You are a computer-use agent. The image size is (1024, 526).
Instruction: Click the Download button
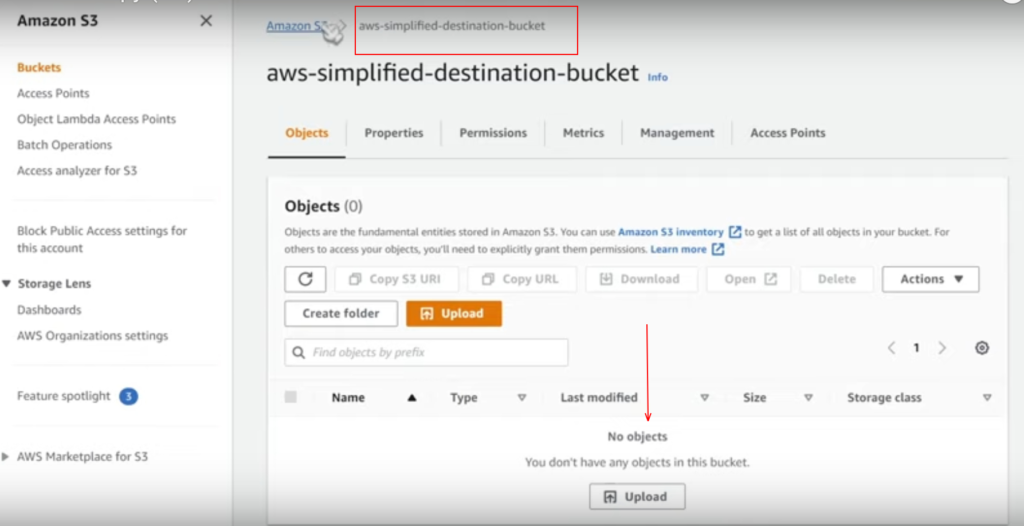tap(641, 279)
